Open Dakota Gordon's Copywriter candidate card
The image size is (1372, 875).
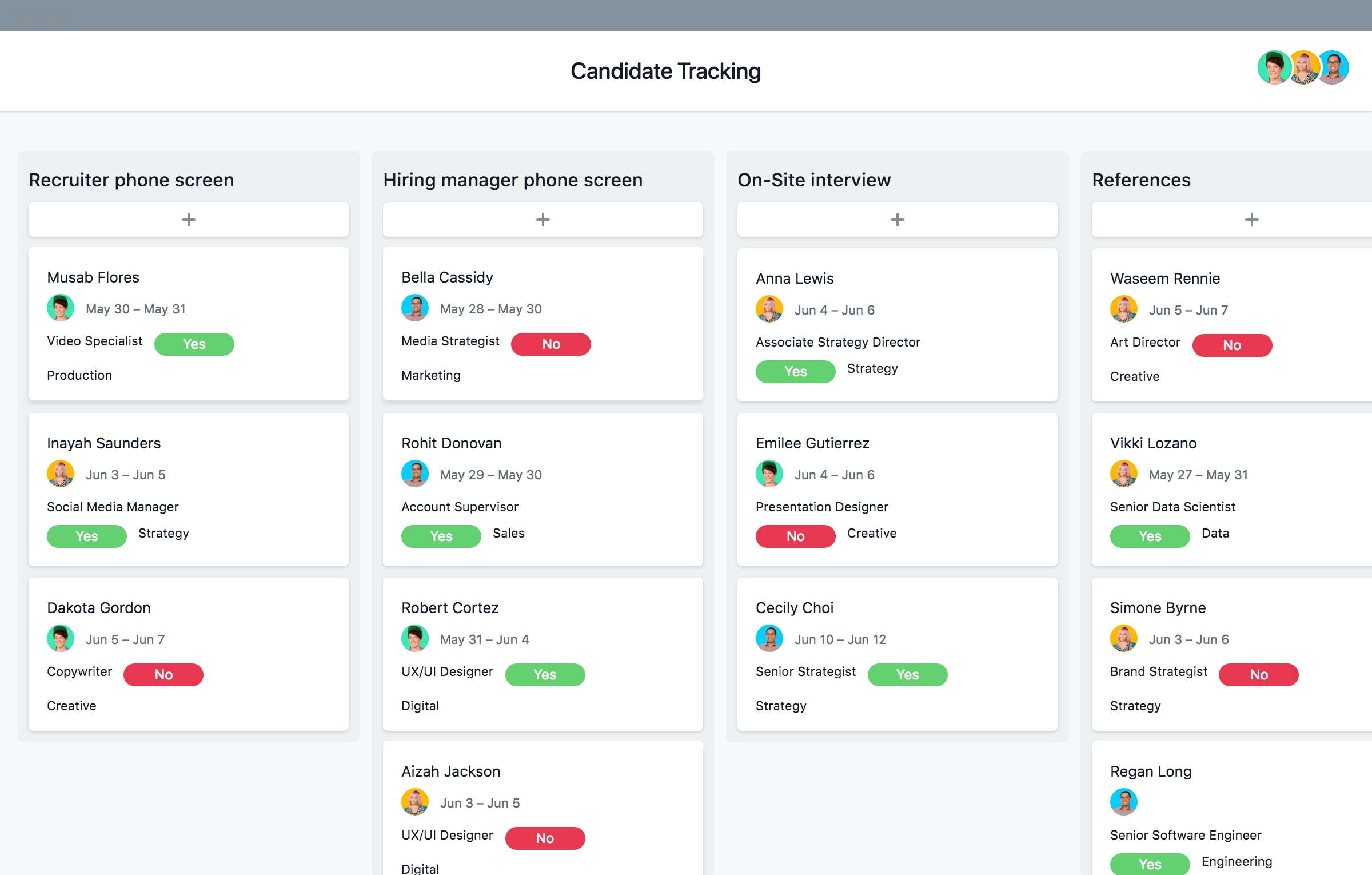(188, 659)
